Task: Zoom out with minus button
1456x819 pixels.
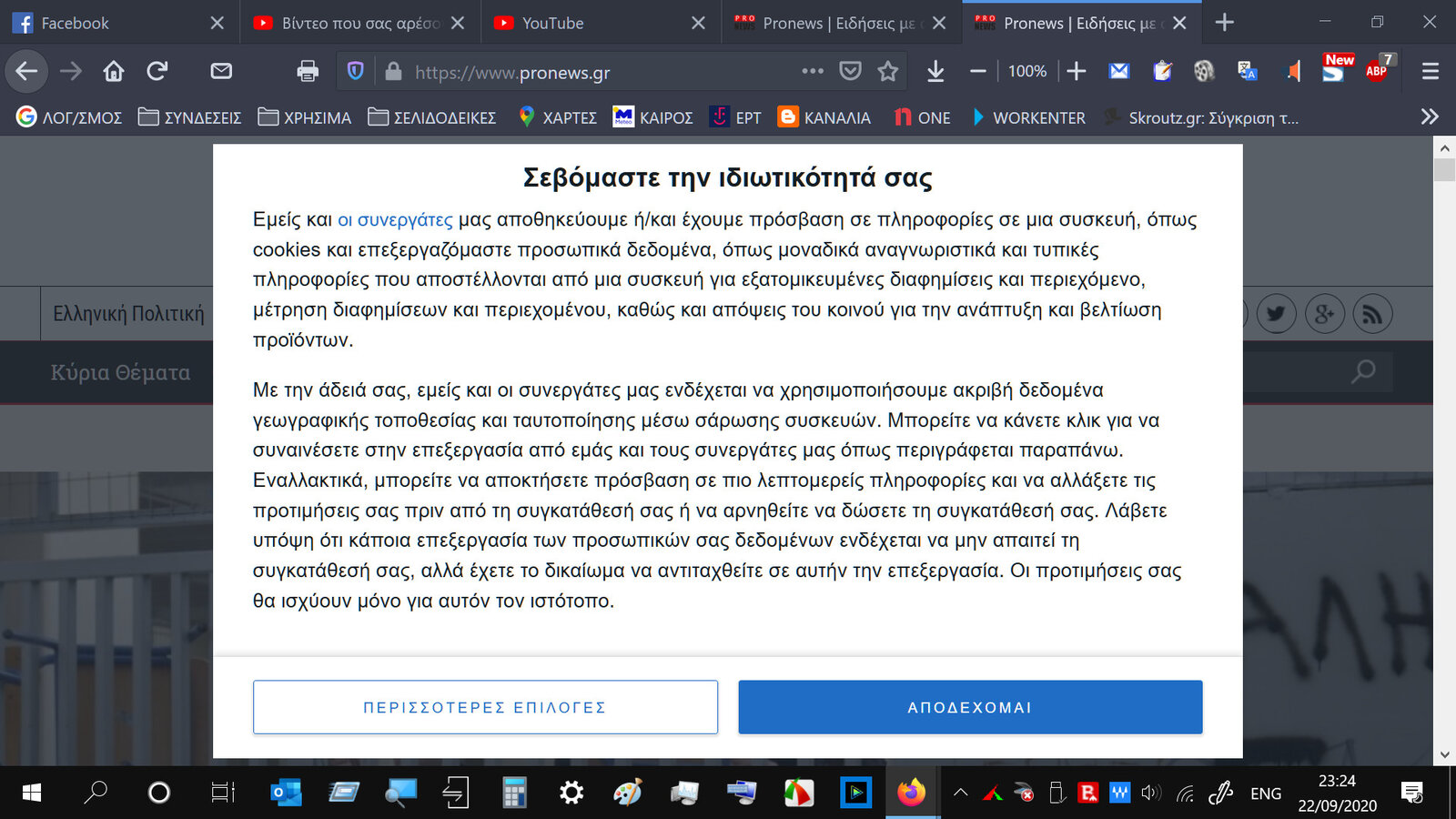Action: pyautogui.click(x=978, y=71)
